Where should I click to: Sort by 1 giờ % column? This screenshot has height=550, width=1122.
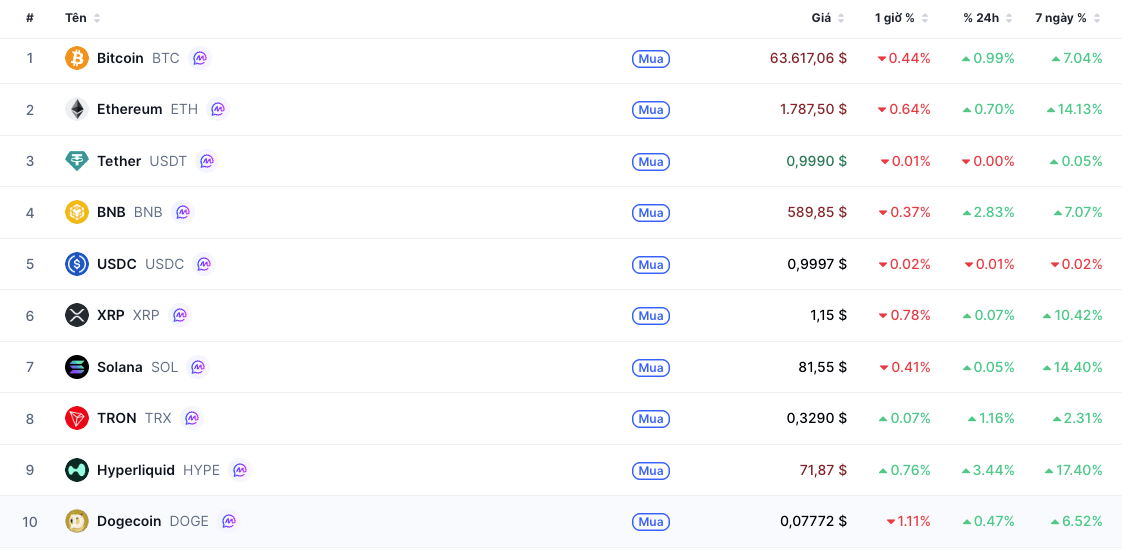[x=902, y=18]
